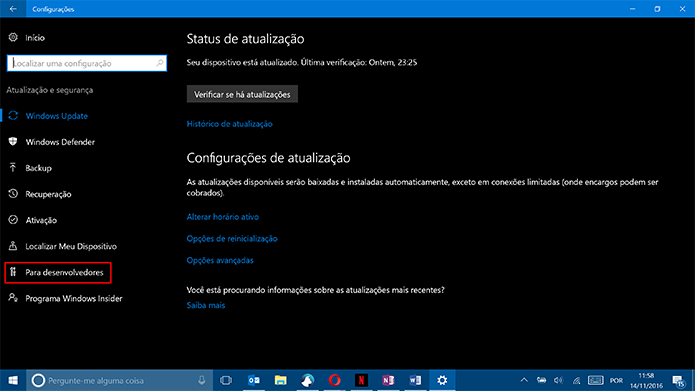Open the touch keyboard tray icon
The height and width of the screenshot is (391, 695).
click(595, 380)
